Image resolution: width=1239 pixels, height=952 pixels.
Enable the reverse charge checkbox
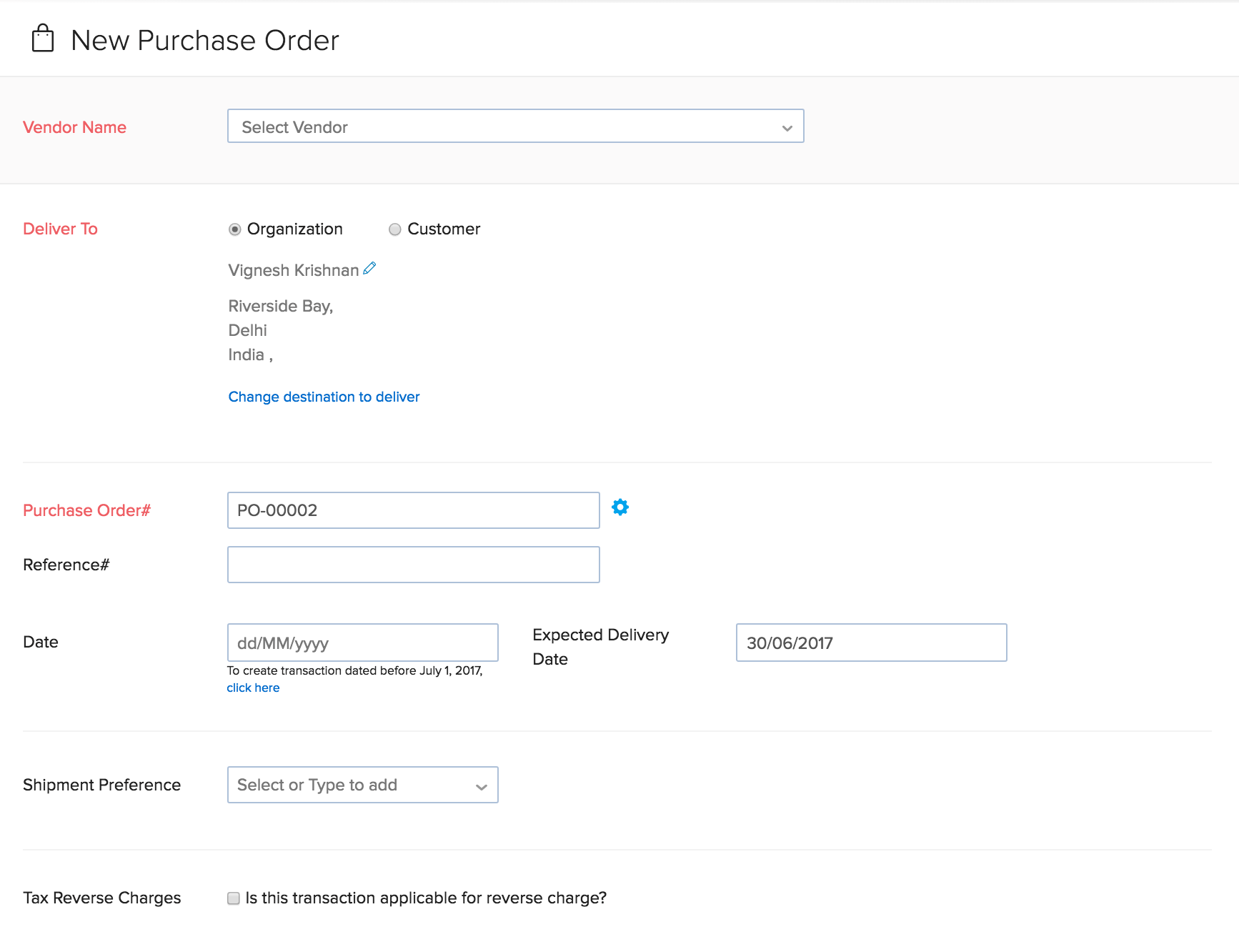[x=233, y=898]
